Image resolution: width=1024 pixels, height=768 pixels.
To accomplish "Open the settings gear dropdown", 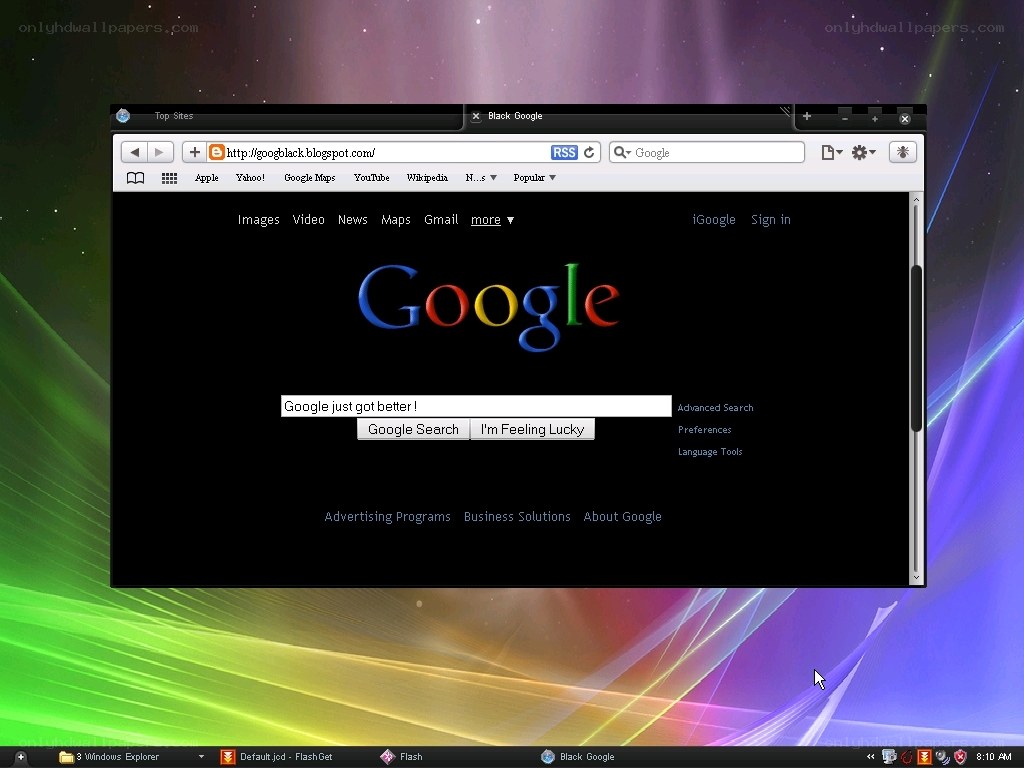I will pos(863,152).
